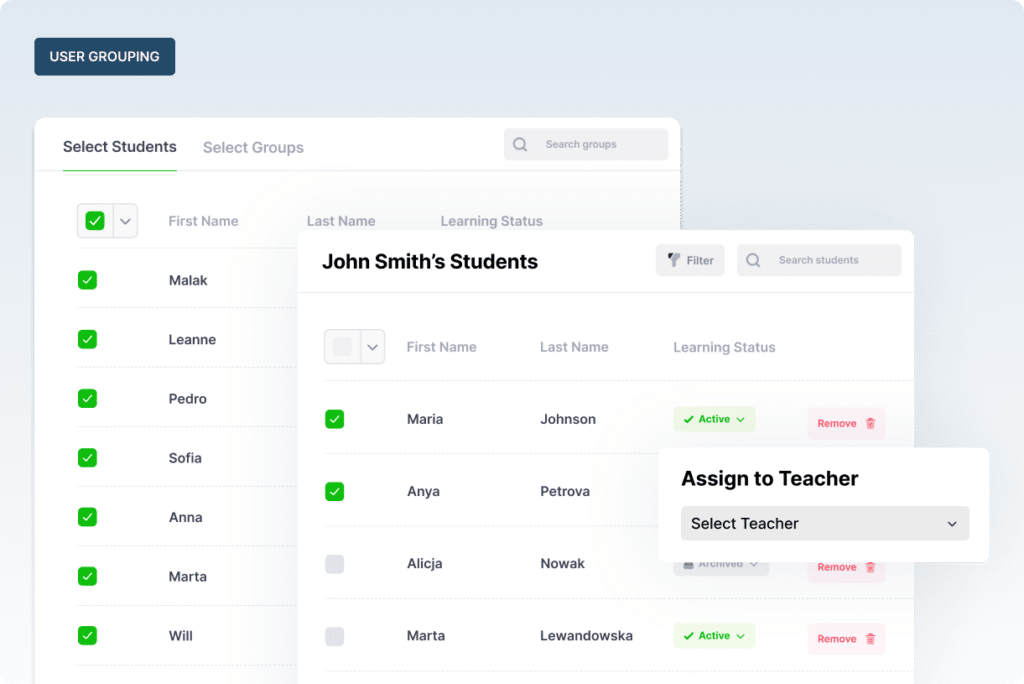Image resolution: width=1024 pixels, height=684 pixels.
Task: Click trash icon in Maria Johnson's row
Action: pos(870,423)
